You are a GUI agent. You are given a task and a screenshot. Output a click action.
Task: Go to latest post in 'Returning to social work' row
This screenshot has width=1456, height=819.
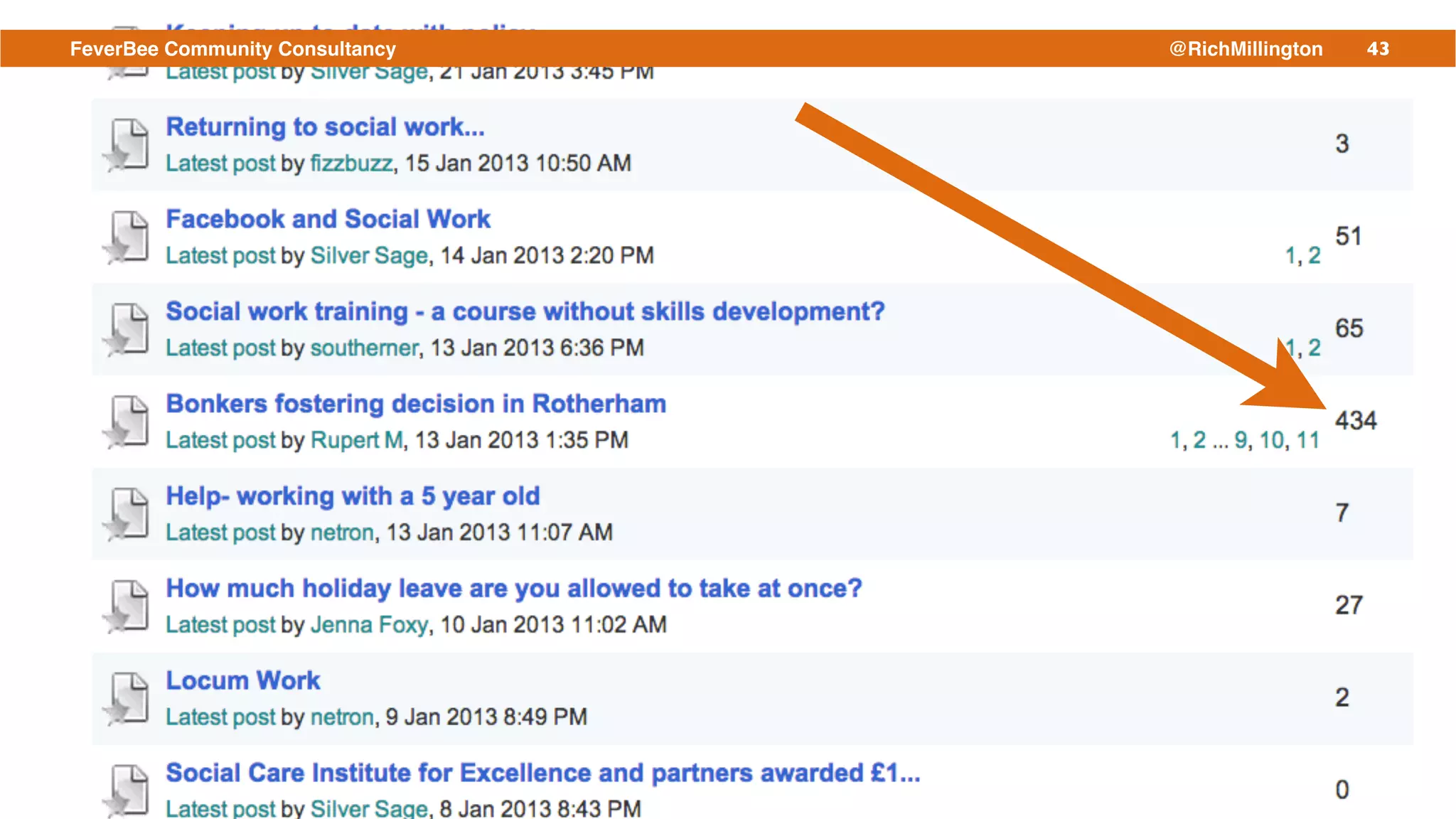click(220, 164)
